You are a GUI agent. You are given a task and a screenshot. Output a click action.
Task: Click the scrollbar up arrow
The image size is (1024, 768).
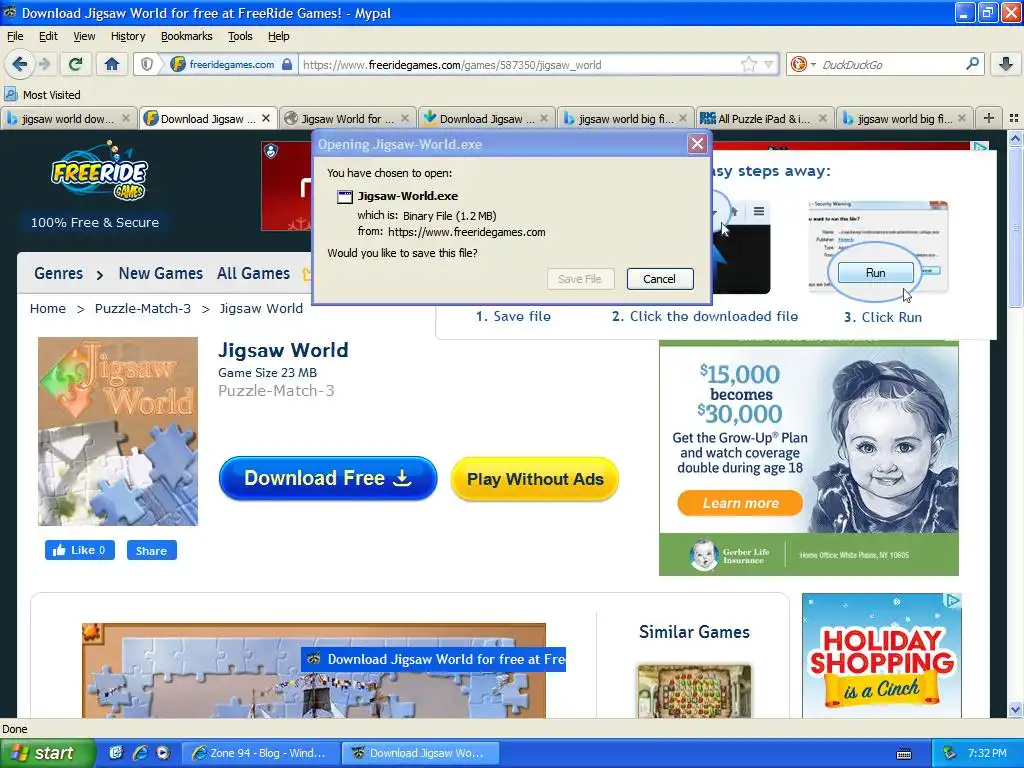[1015, 138]
